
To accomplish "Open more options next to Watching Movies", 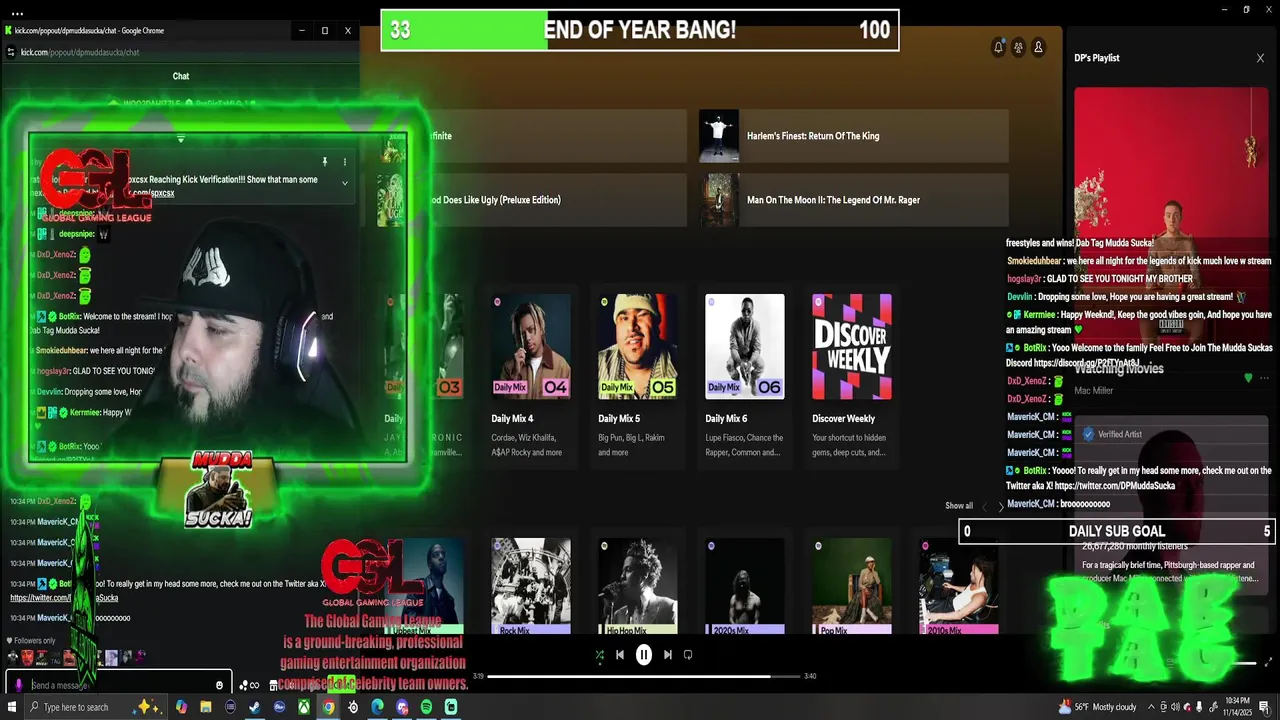I will click(1264, 378).
